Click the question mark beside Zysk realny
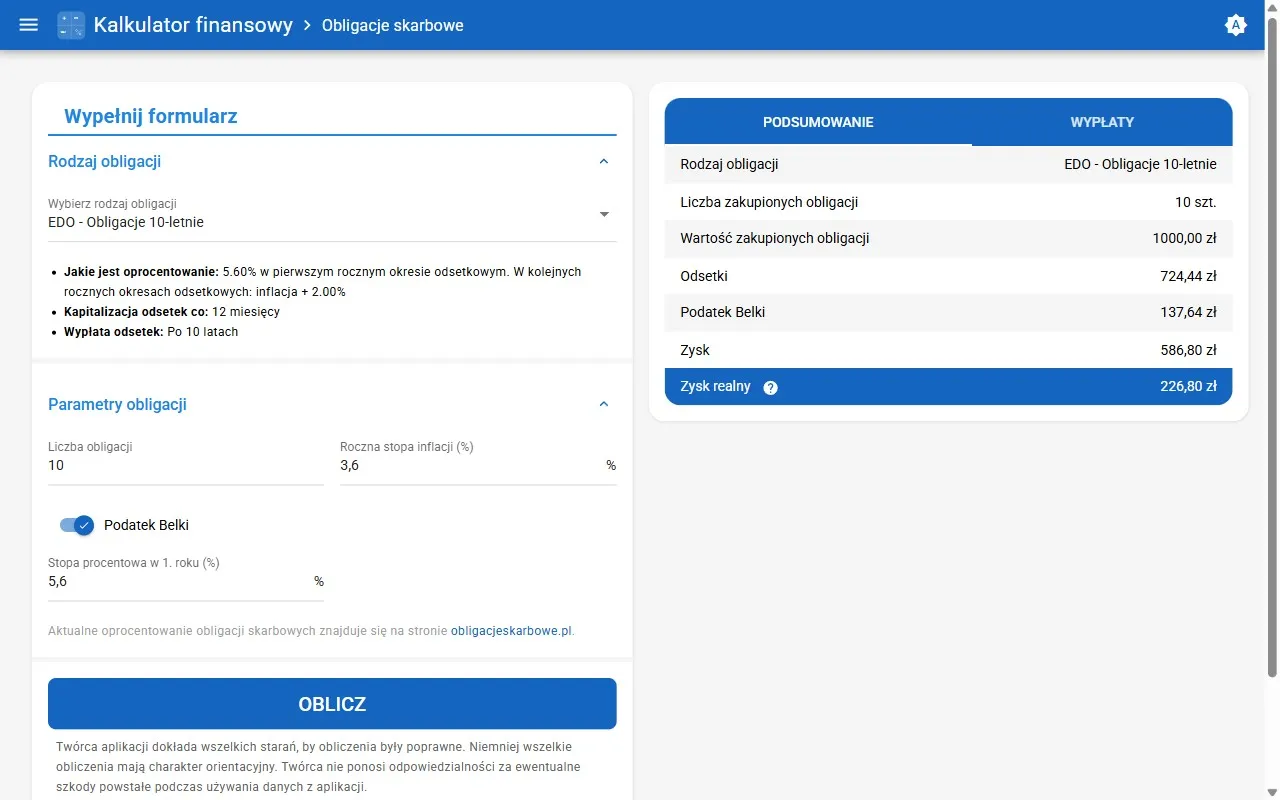 click(770, 387)
